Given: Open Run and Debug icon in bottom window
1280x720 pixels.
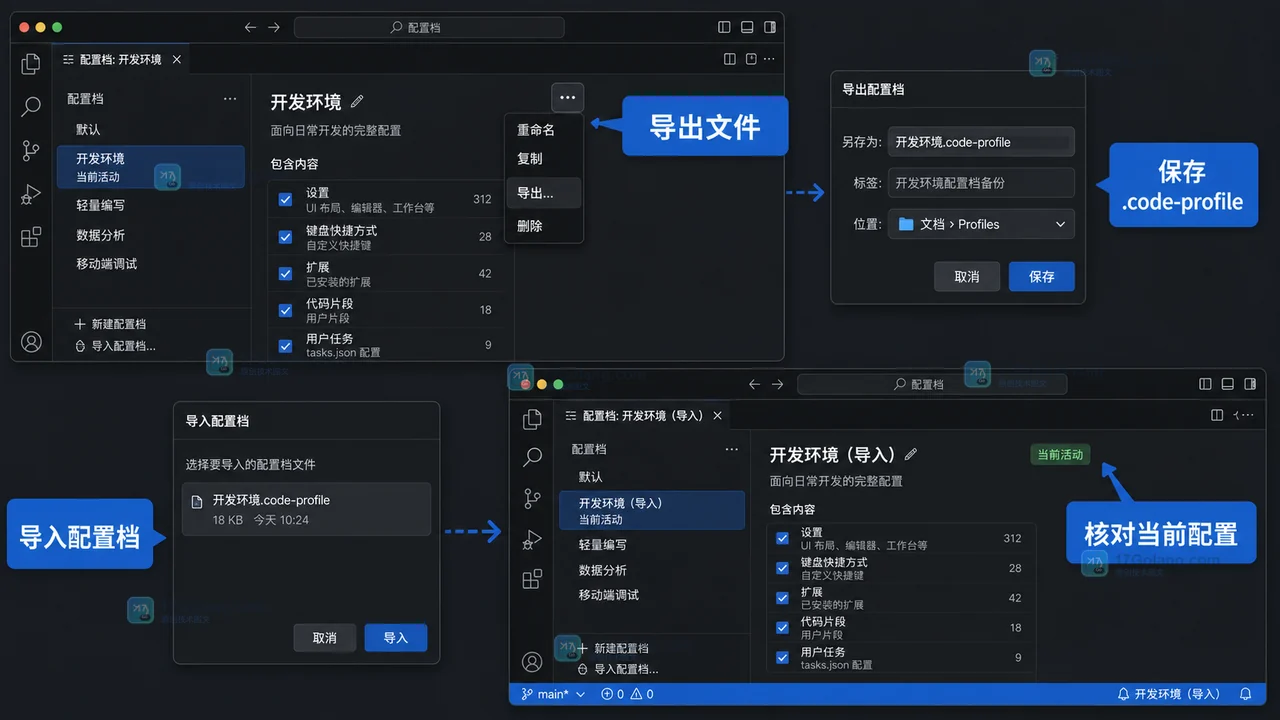Looking at the screenshot, I should [532, 540].
